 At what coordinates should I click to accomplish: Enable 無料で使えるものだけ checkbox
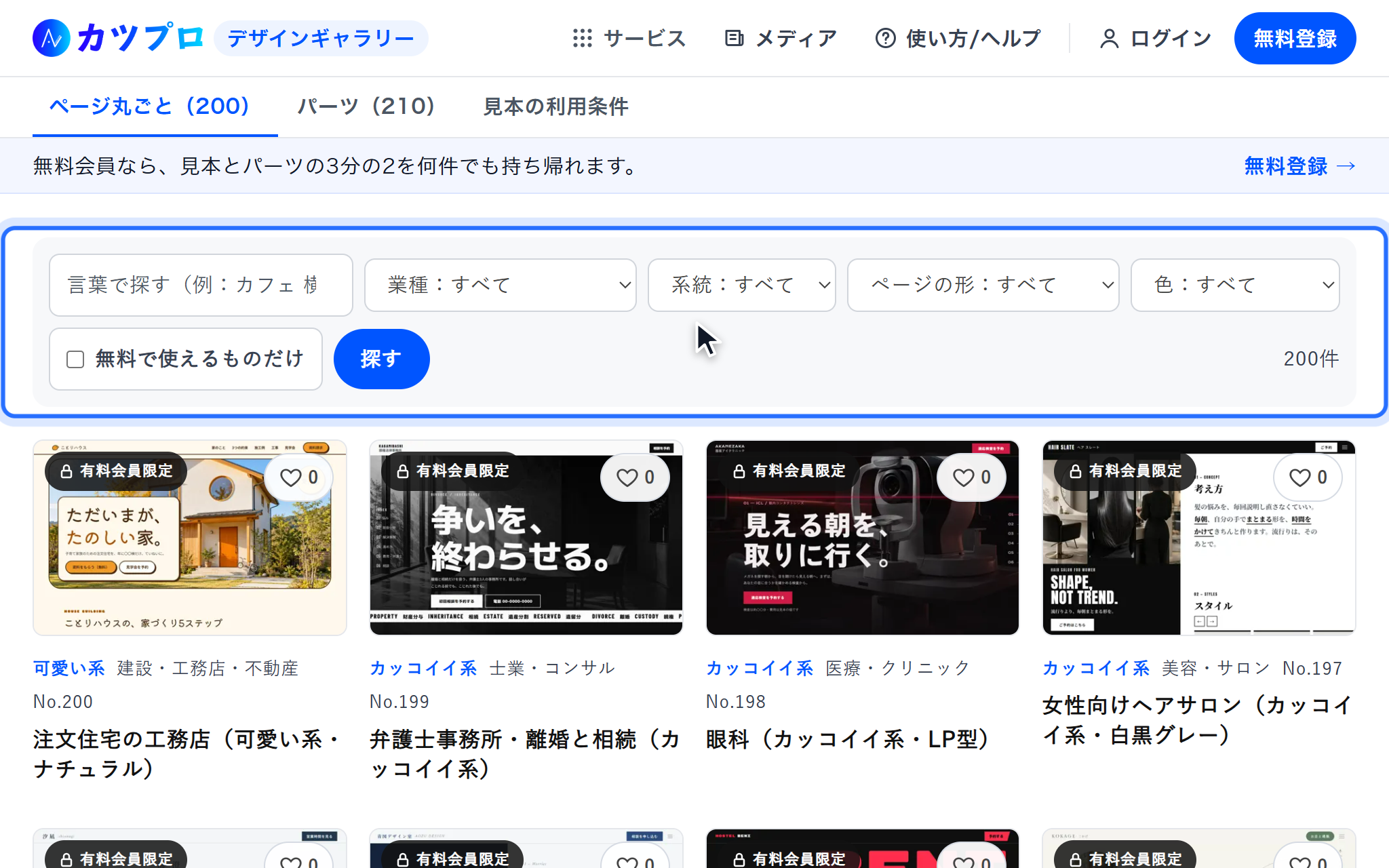(x=75, y=359)
